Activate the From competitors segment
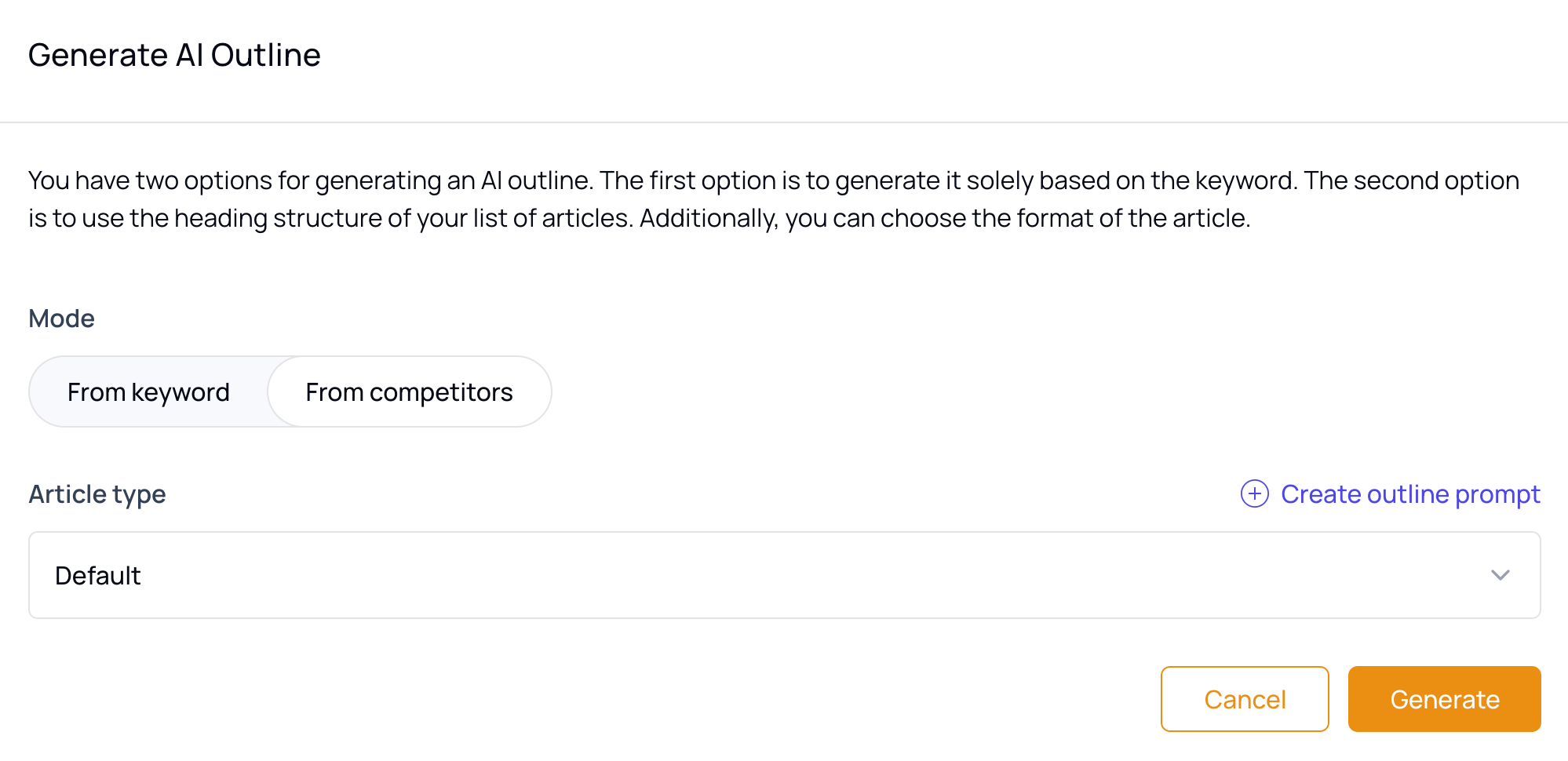Viewport: 1568px width, 761px height. click(x=410, y=391)
